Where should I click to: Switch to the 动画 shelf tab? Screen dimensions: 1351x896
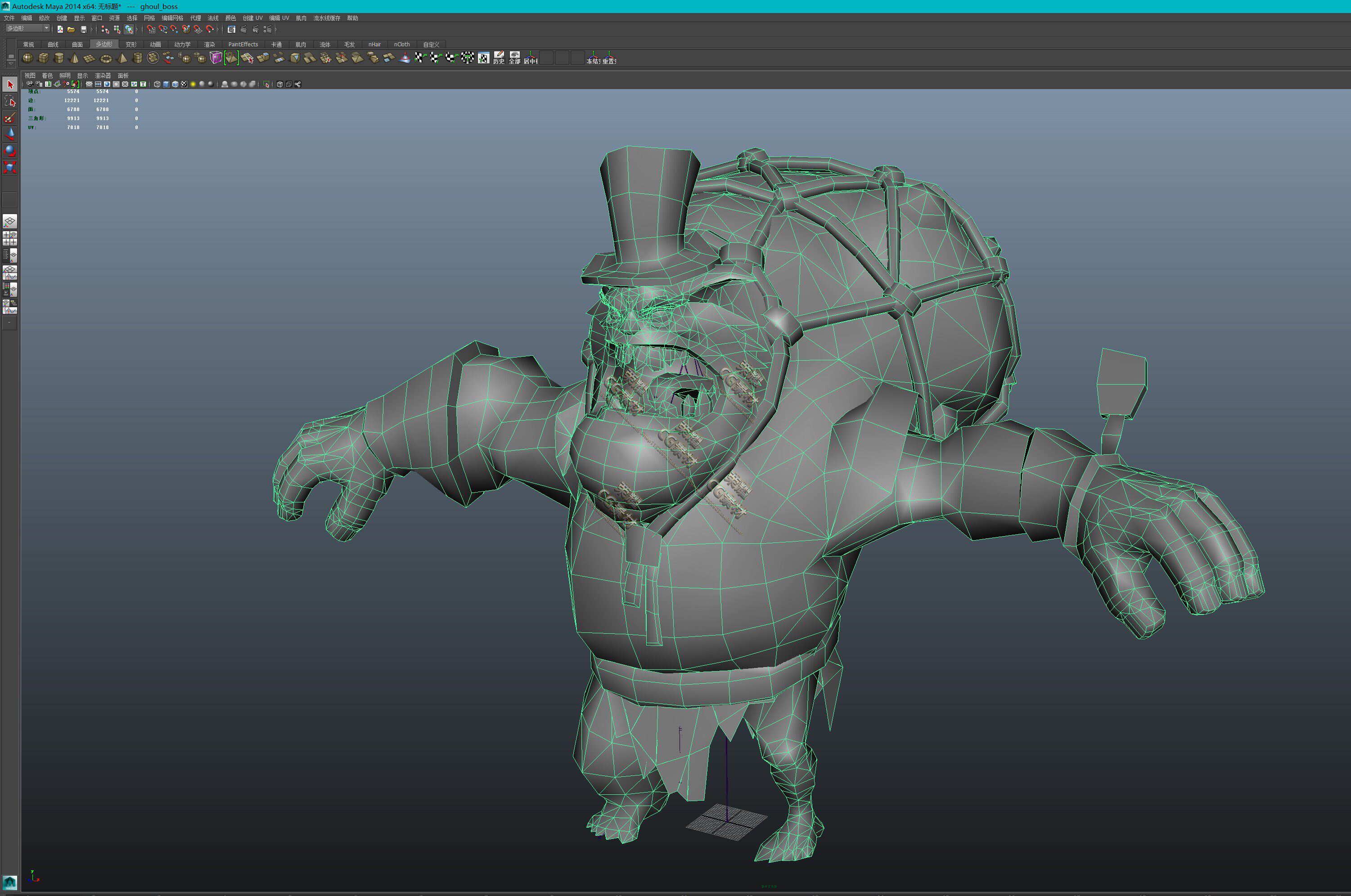coord(155,45)
